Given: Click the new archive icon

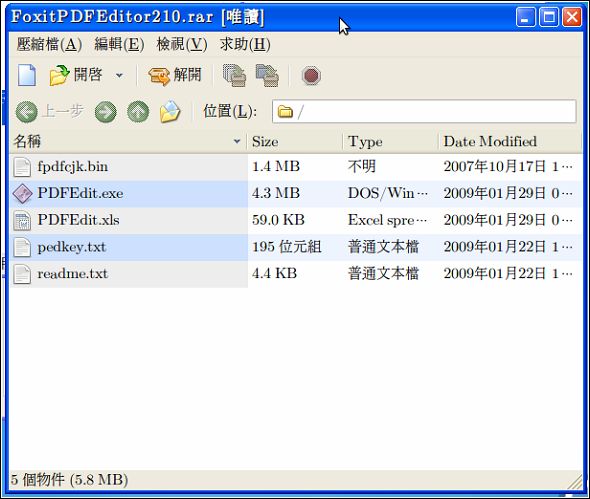Looking at the screenshot, I should click(27, 75).
